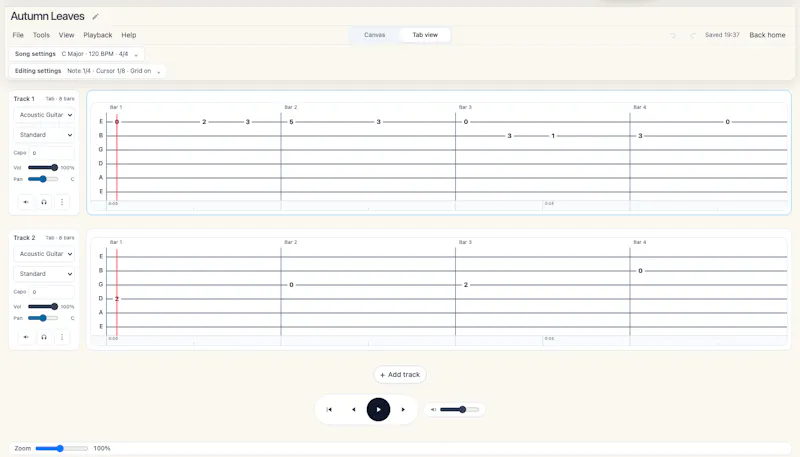Mute Track 2 with speaker icon
This screenshot has height=457, width=800.
[x=26, y=337]
